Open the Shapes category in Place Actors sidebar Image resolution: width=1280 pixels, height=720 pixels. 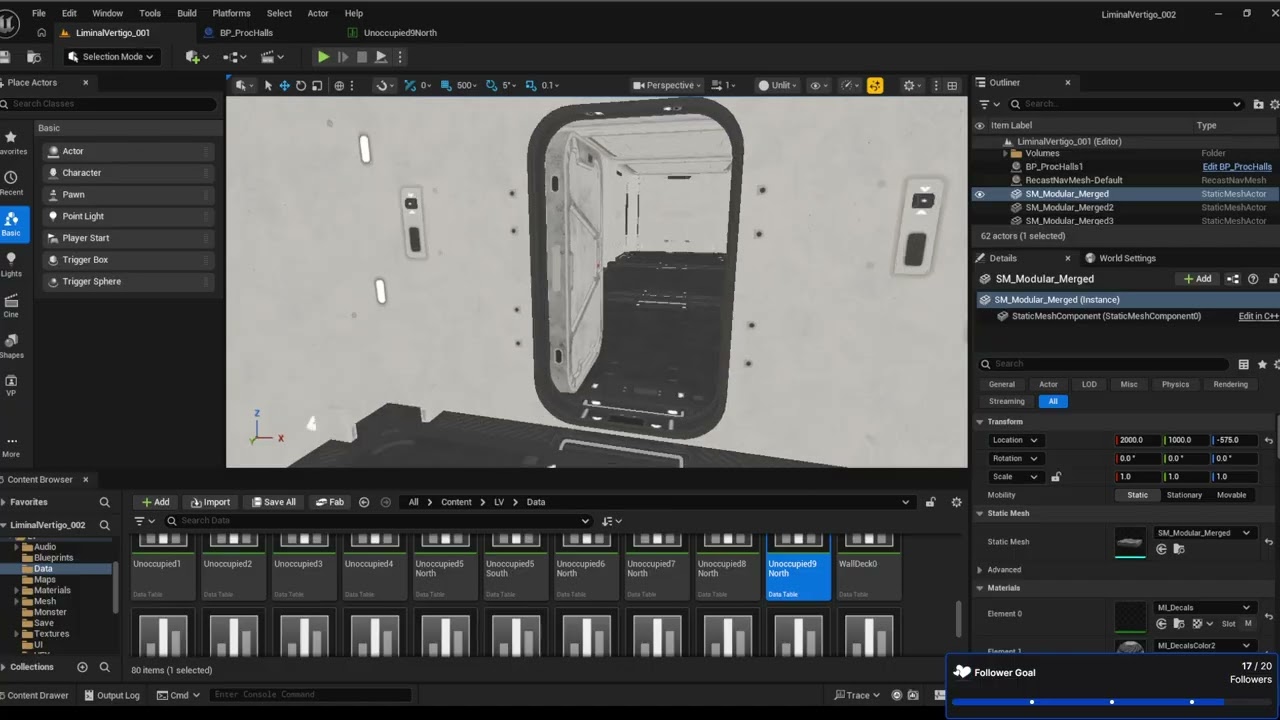11,346
